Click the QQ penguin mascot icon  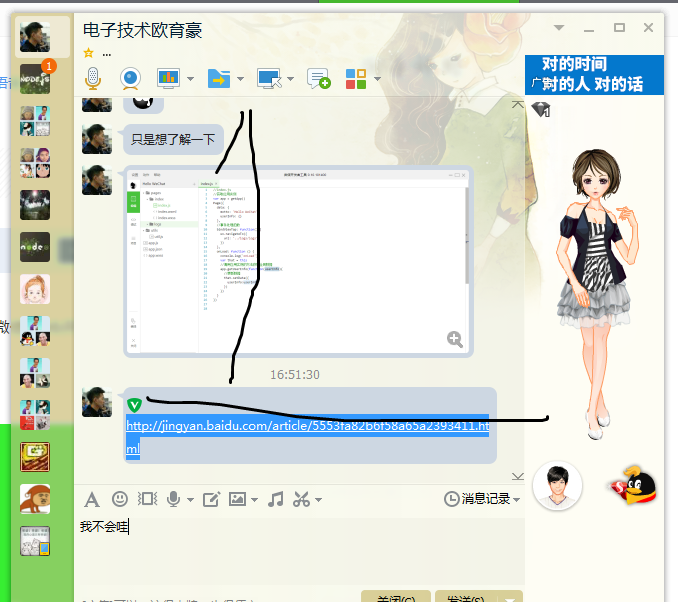tap(634, 485)
